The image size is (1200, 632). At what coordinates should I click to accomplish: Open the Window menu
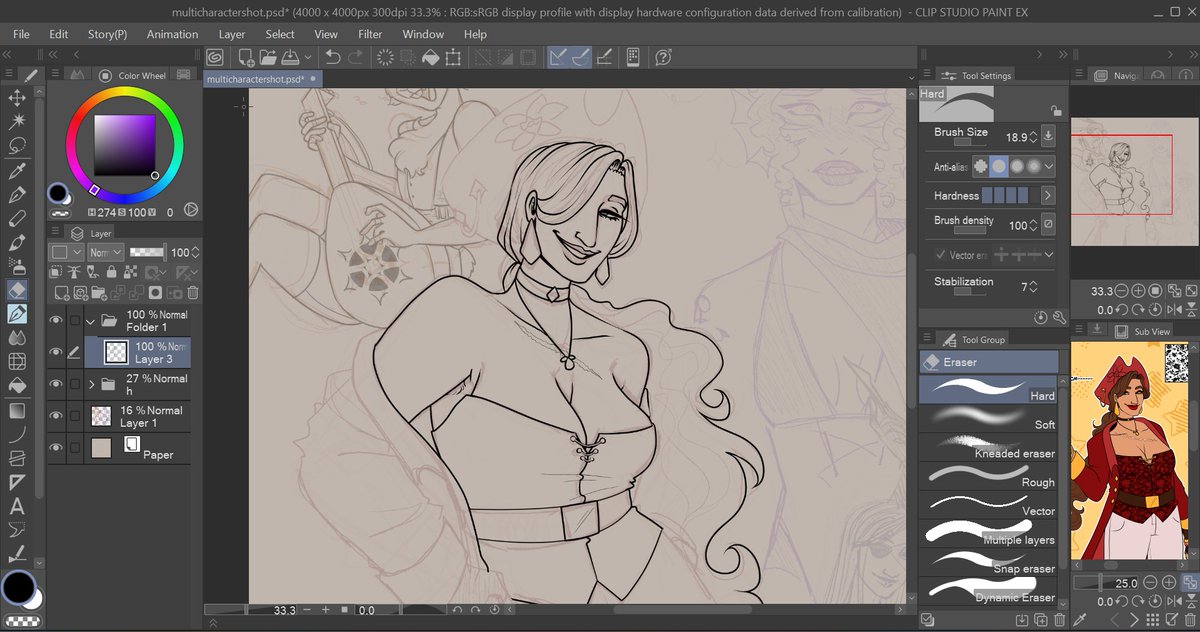click(x=423, y=34)
